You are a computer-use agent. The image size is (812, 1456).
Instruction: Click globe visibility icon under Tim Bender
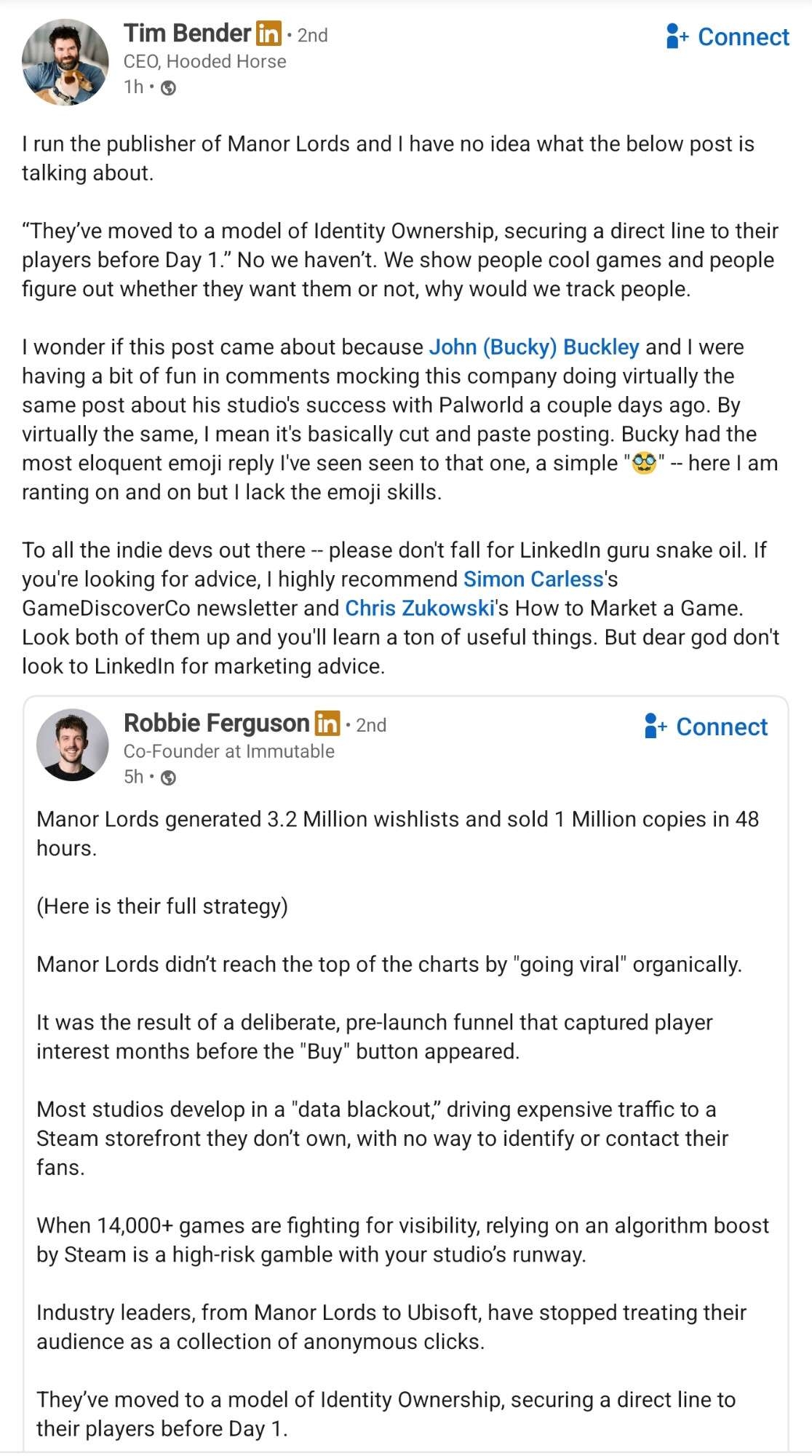[x=168, y=88]
